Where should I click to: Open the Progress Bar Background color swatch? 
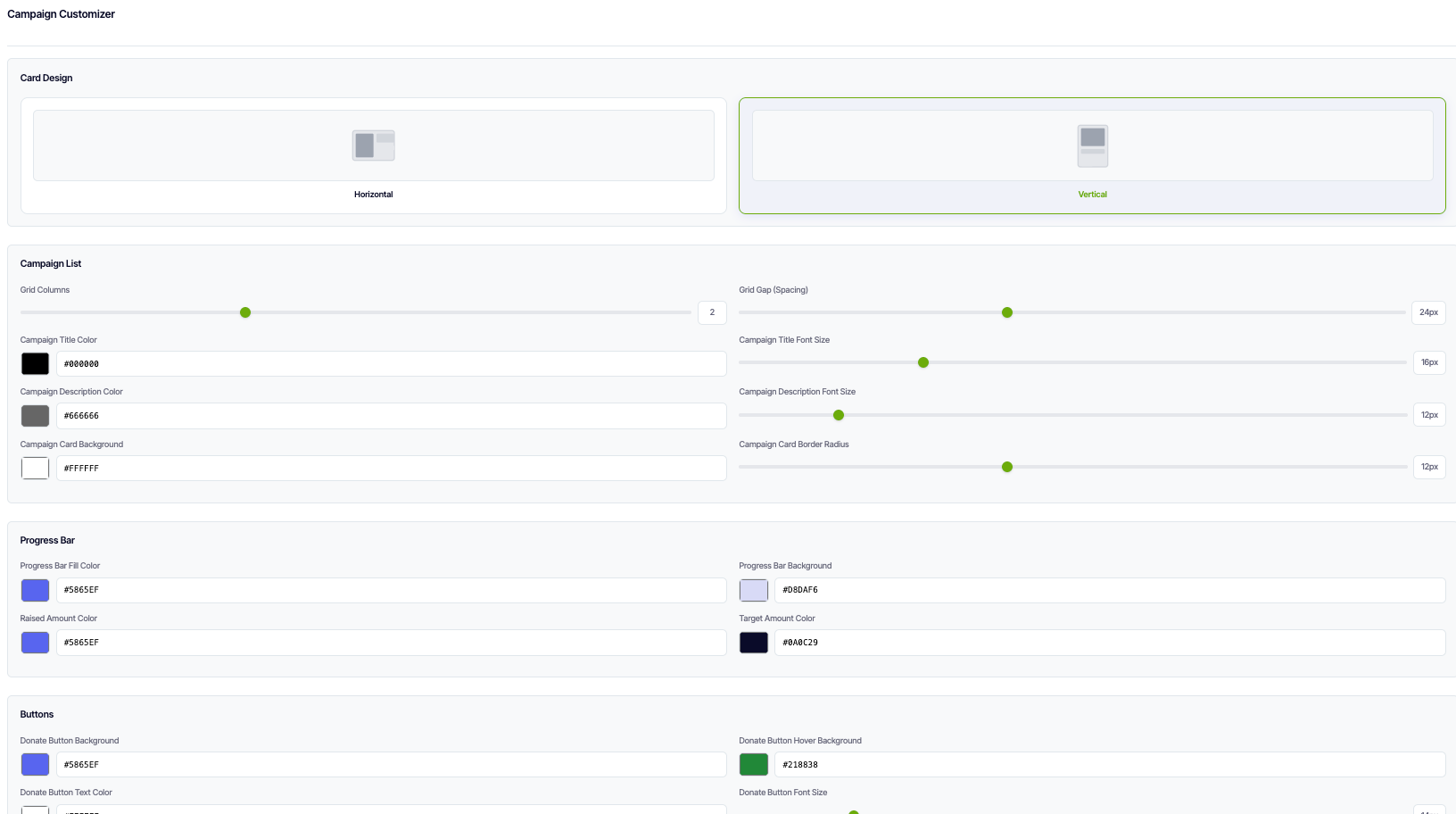pos(754,590)
